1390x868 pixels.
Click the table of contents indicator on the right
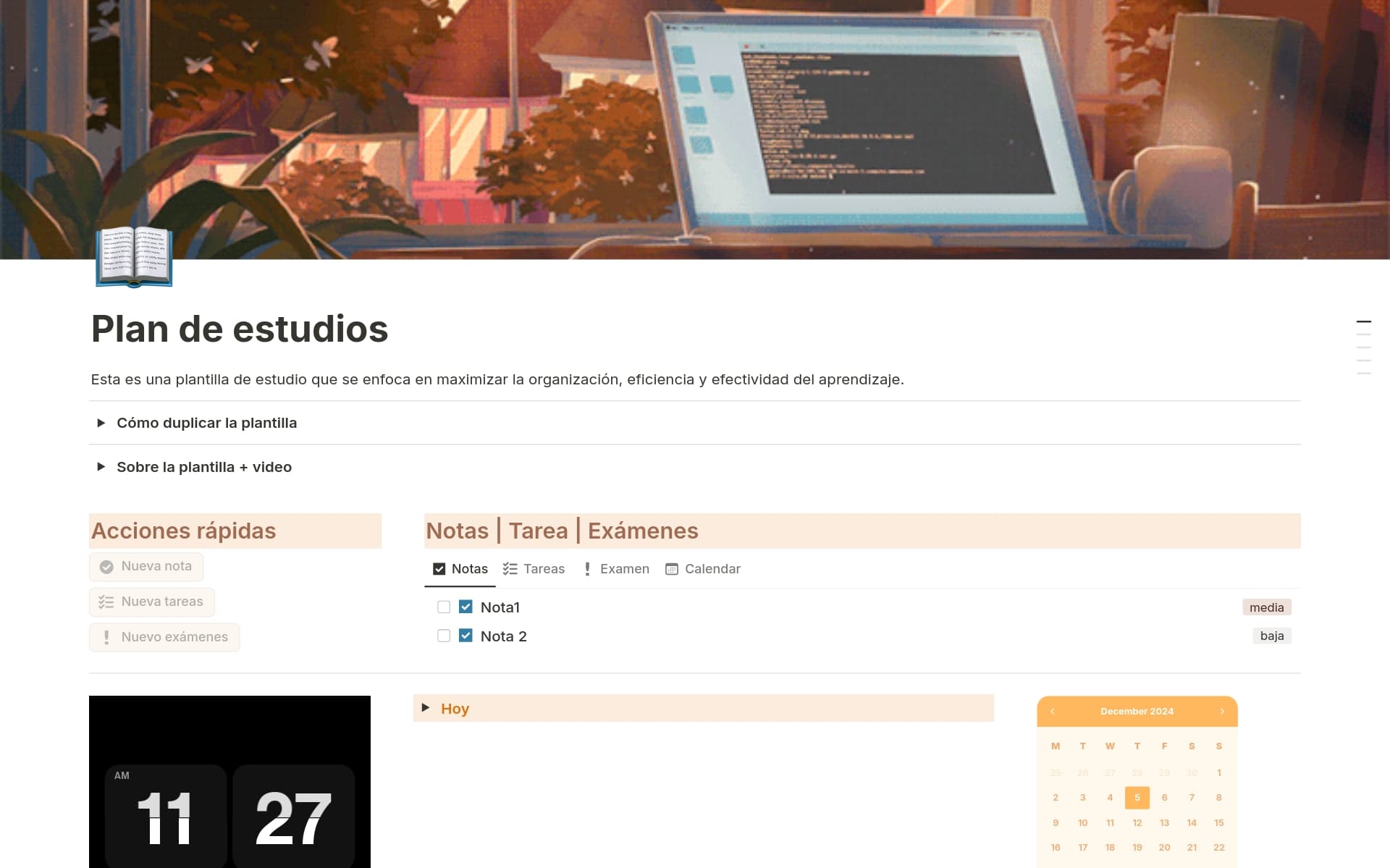coord(1364,347)
